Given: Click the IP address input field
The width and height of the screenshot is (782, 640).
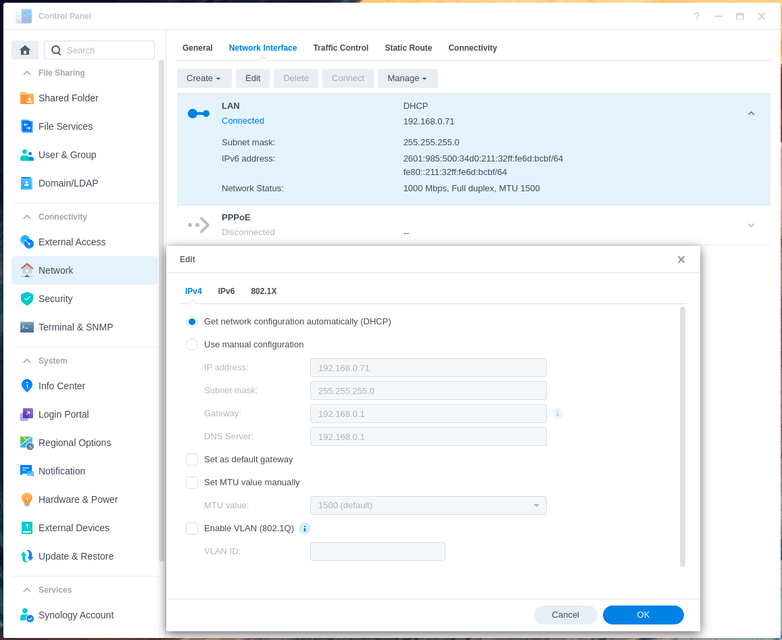Looking at the screenshot, I should click(x=428, y=368).
